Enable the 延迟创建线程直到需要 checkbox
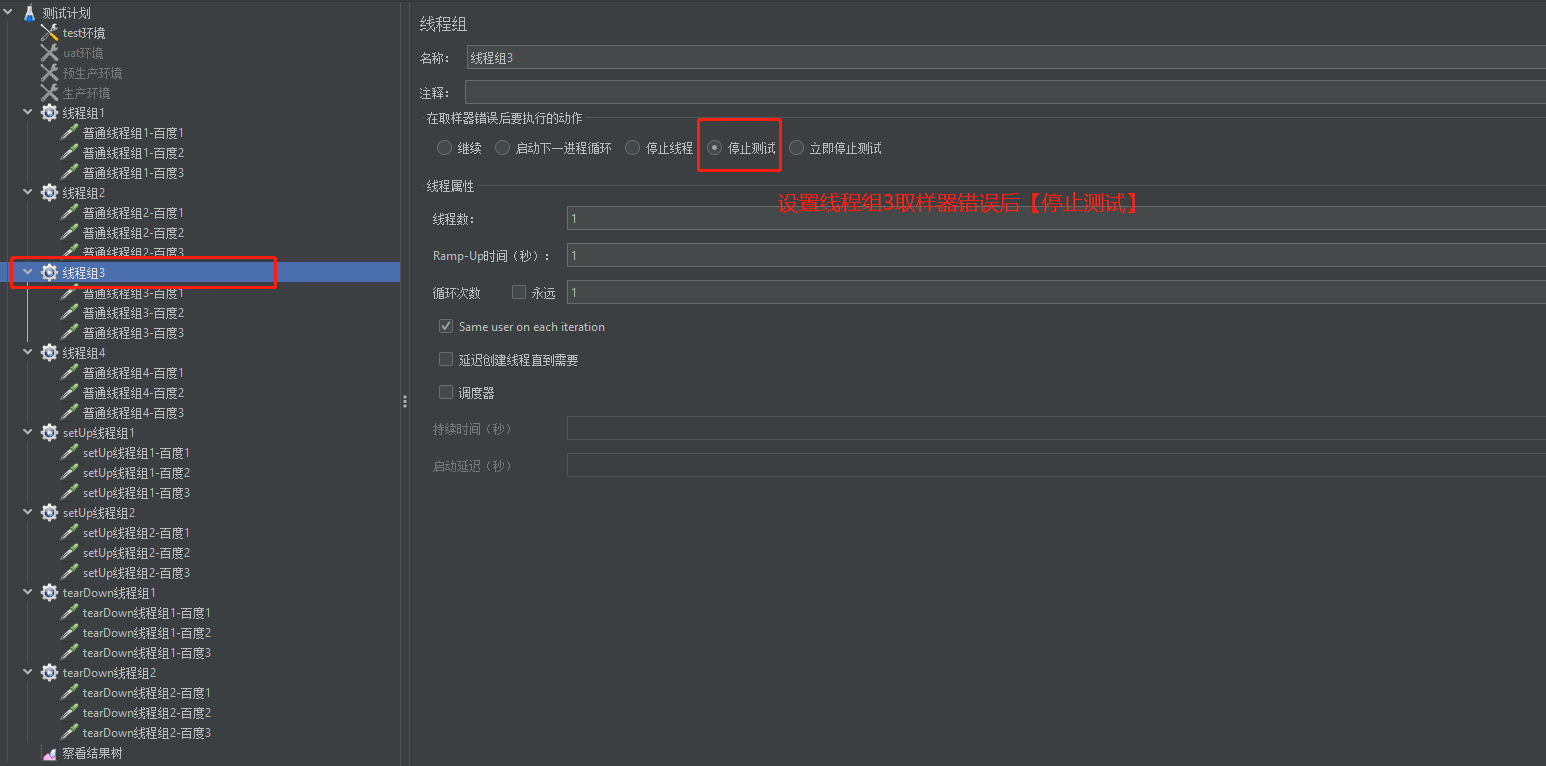The width and height of the screenshot is (1546, 766). coord(446,360)
